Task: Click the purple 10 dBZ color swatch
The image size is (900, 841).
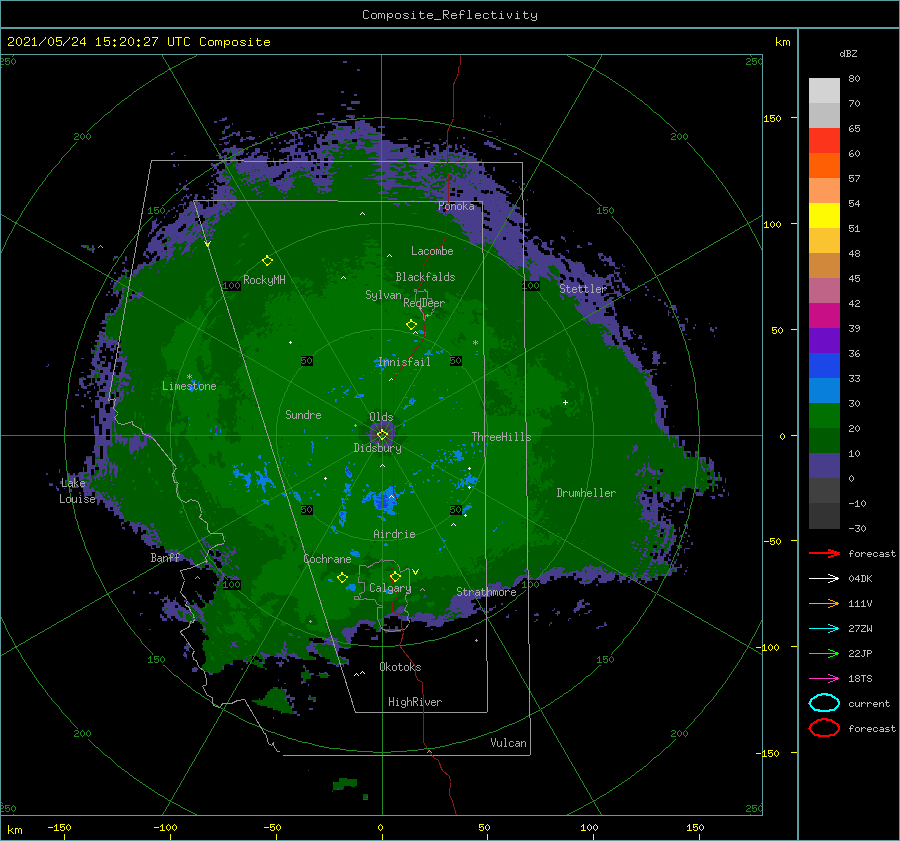Action: [x=824, y=465]
